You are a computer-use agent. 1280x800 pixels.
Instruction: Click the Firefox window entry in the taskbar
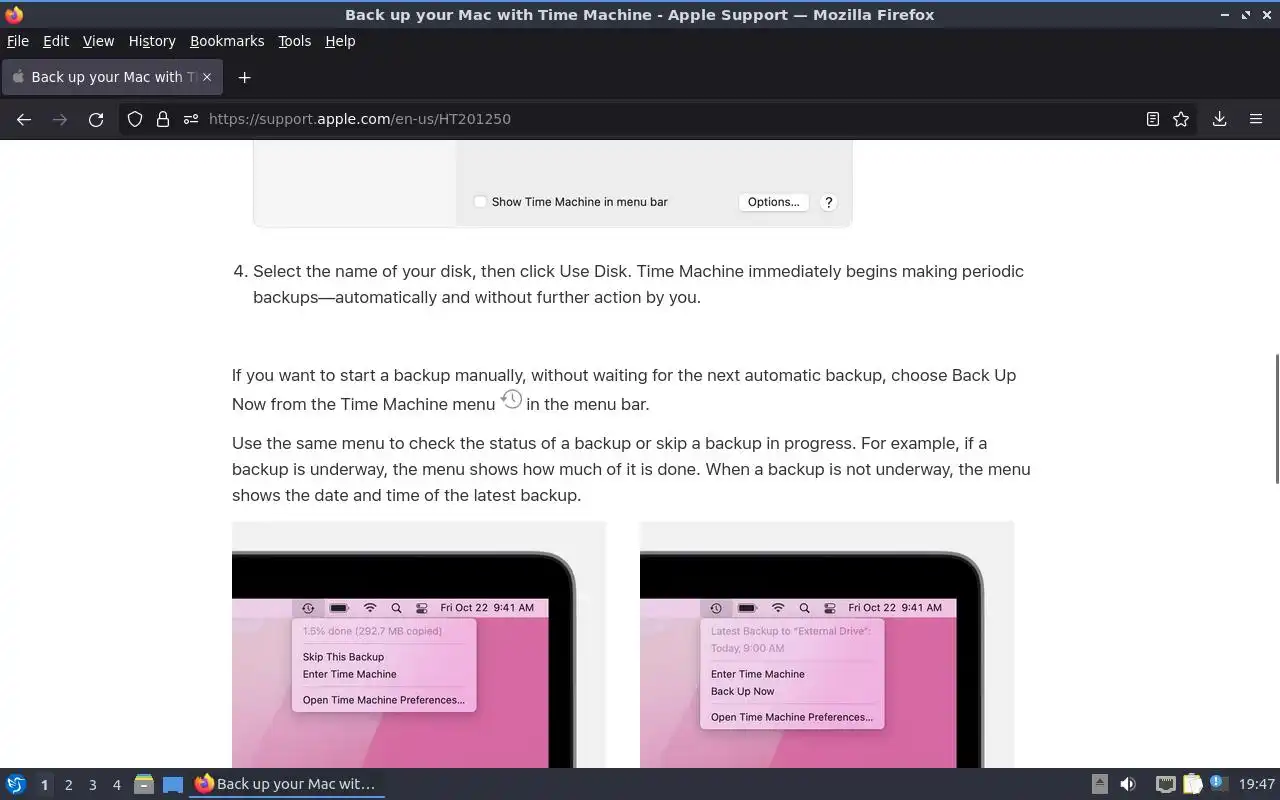click(x=287, y=784)
